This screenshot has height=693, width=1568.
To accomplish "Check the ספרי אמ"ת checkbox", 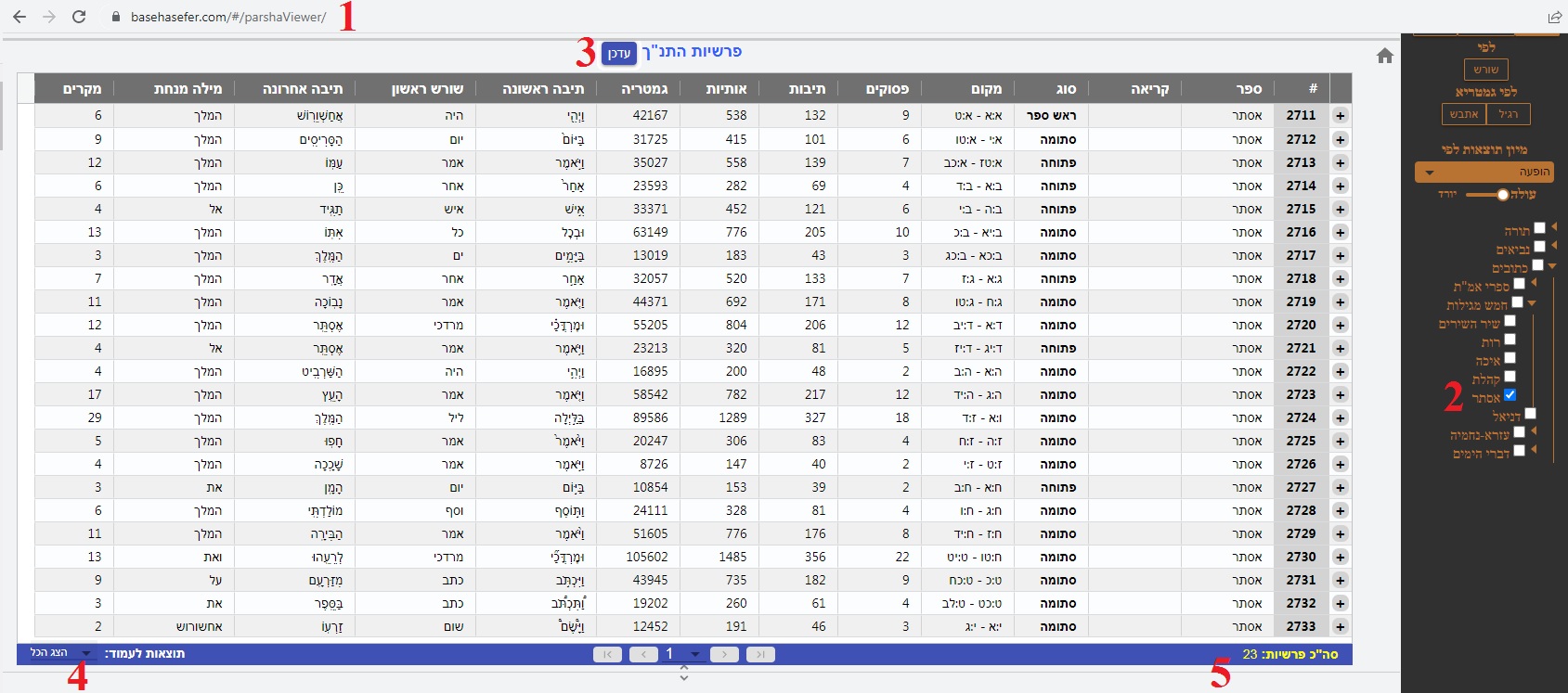I will (x=1520, y=283).
